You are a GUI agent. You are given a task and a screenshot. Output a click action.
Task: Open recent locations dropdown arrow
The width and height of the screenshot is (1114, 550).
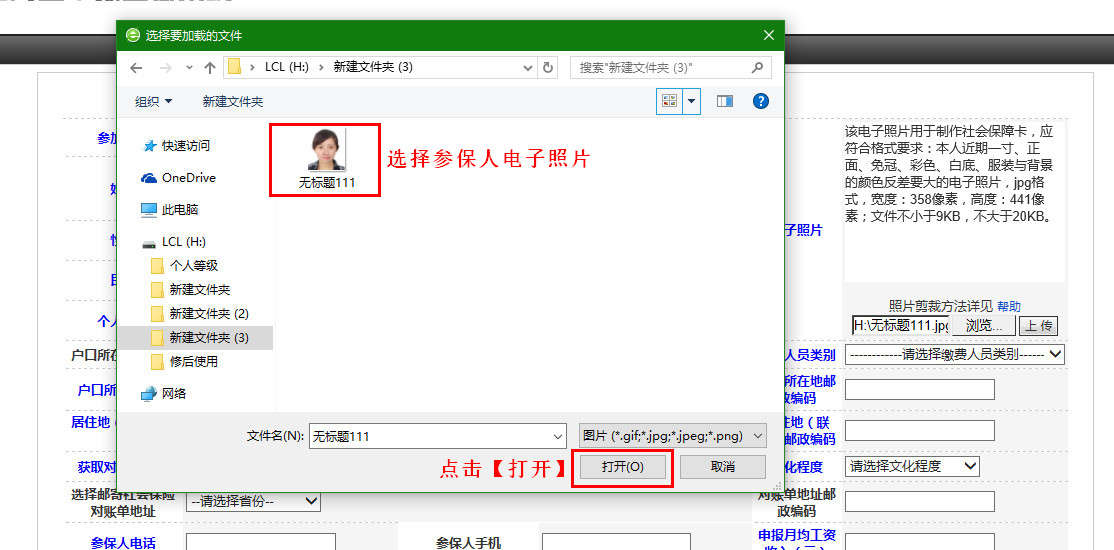pyautogui.click(x=189, y=68)
